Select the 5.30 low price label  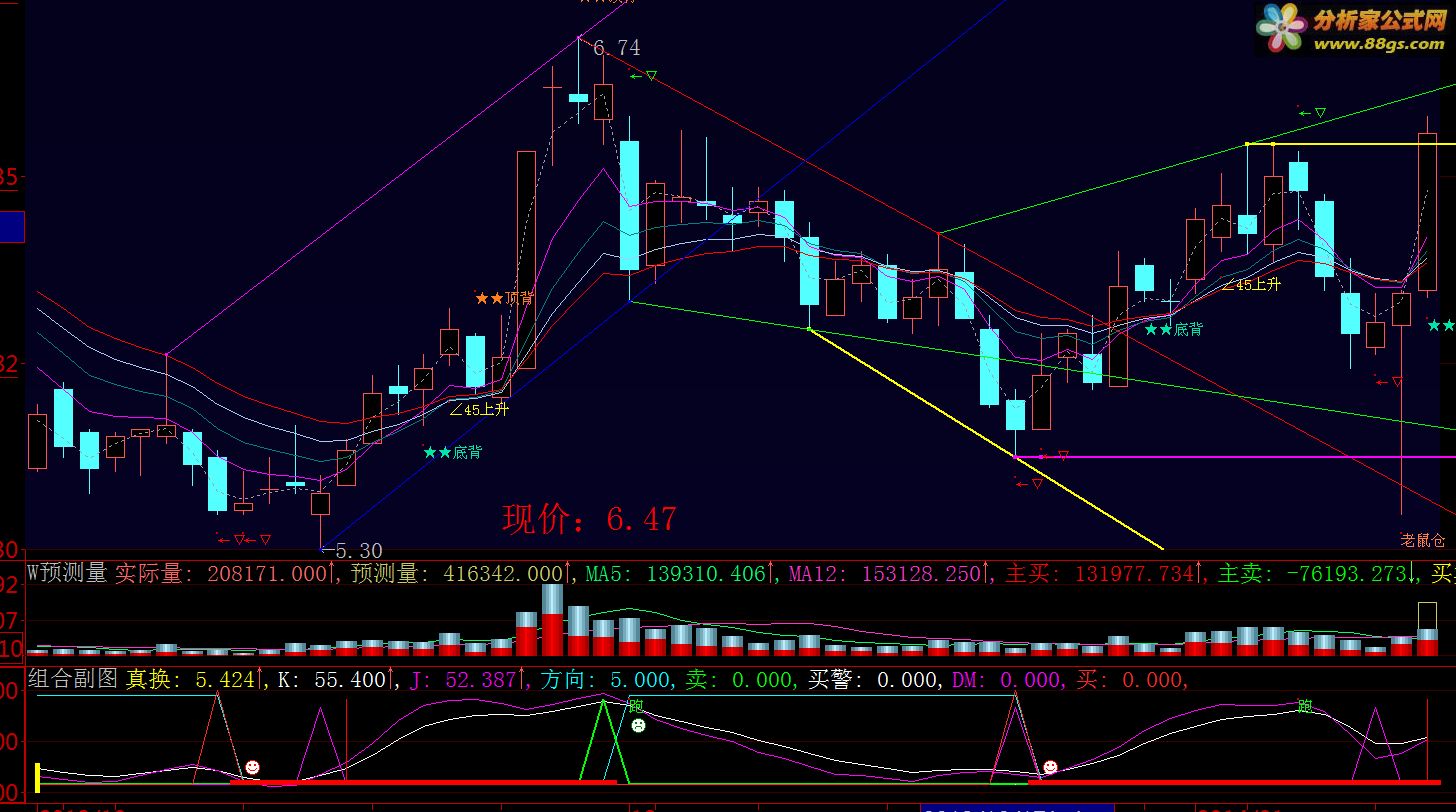click(x=357, y=551)
